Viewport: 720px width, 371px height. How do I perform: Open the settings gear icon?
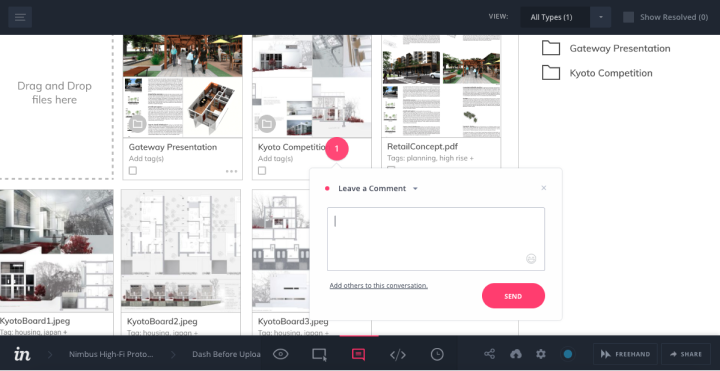(541, 354)
